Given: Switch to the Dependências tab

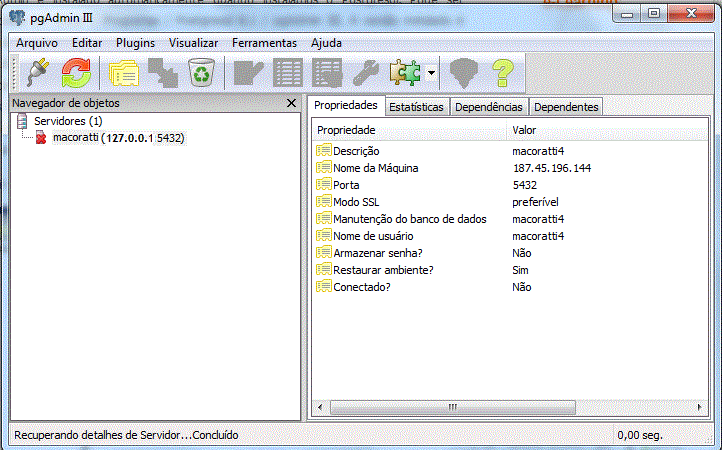Looking at the screenshot, I should pyautogui.click(x=489, y=107).
